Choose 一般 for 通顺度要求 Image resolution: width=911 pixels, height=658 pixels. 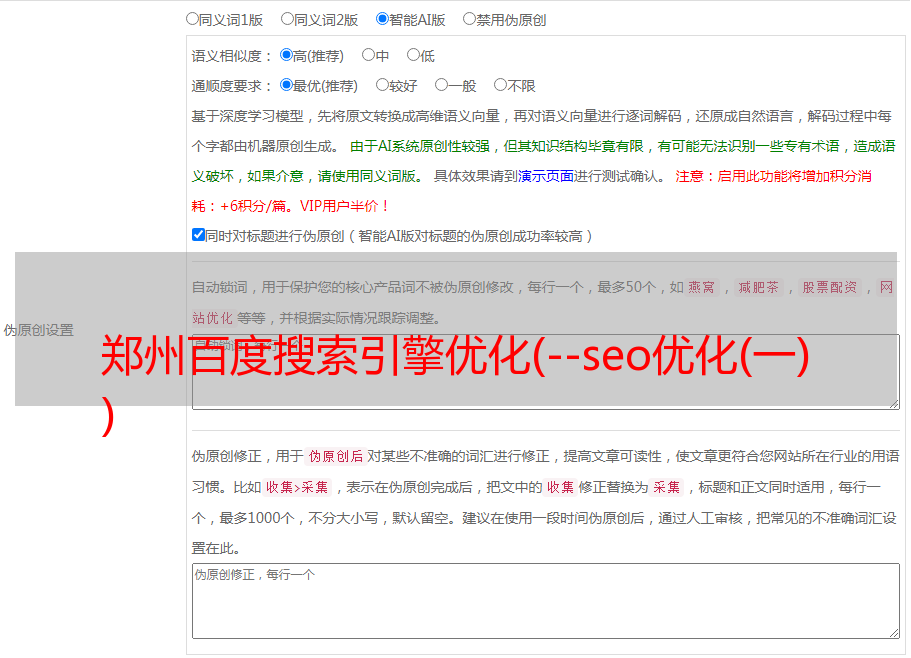click(441, 85)
